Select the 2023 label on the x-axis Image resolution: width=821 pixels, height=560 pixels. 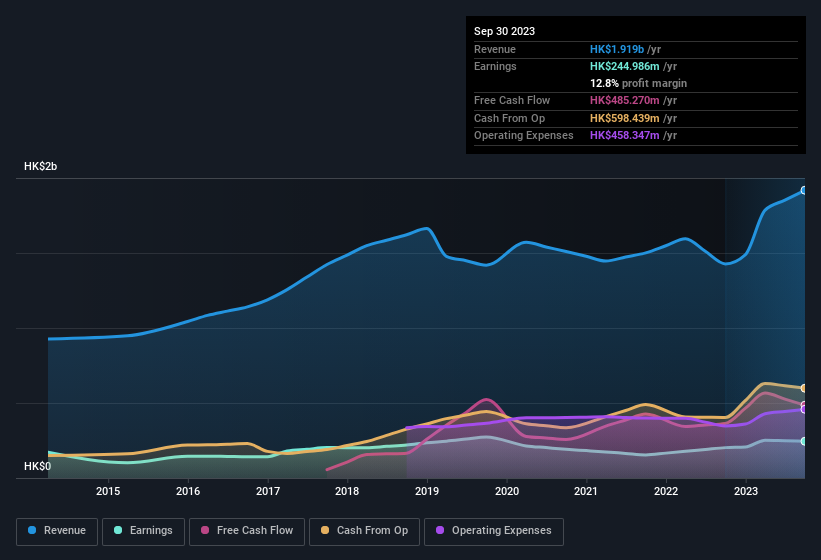coord(745,491)
